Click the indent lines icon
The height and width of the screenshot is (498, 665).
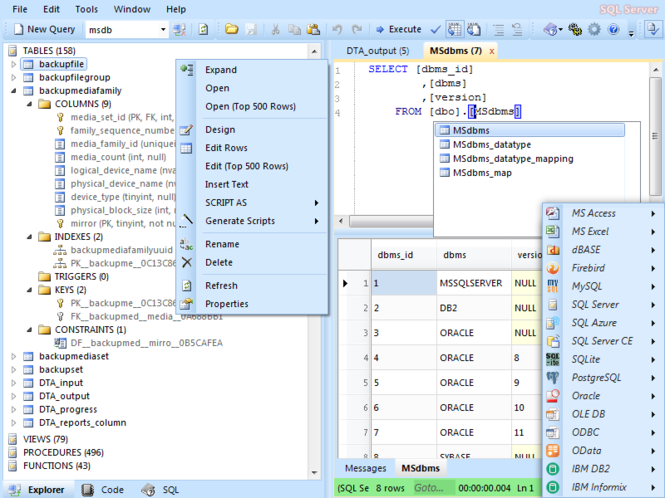tap(498, 29)
